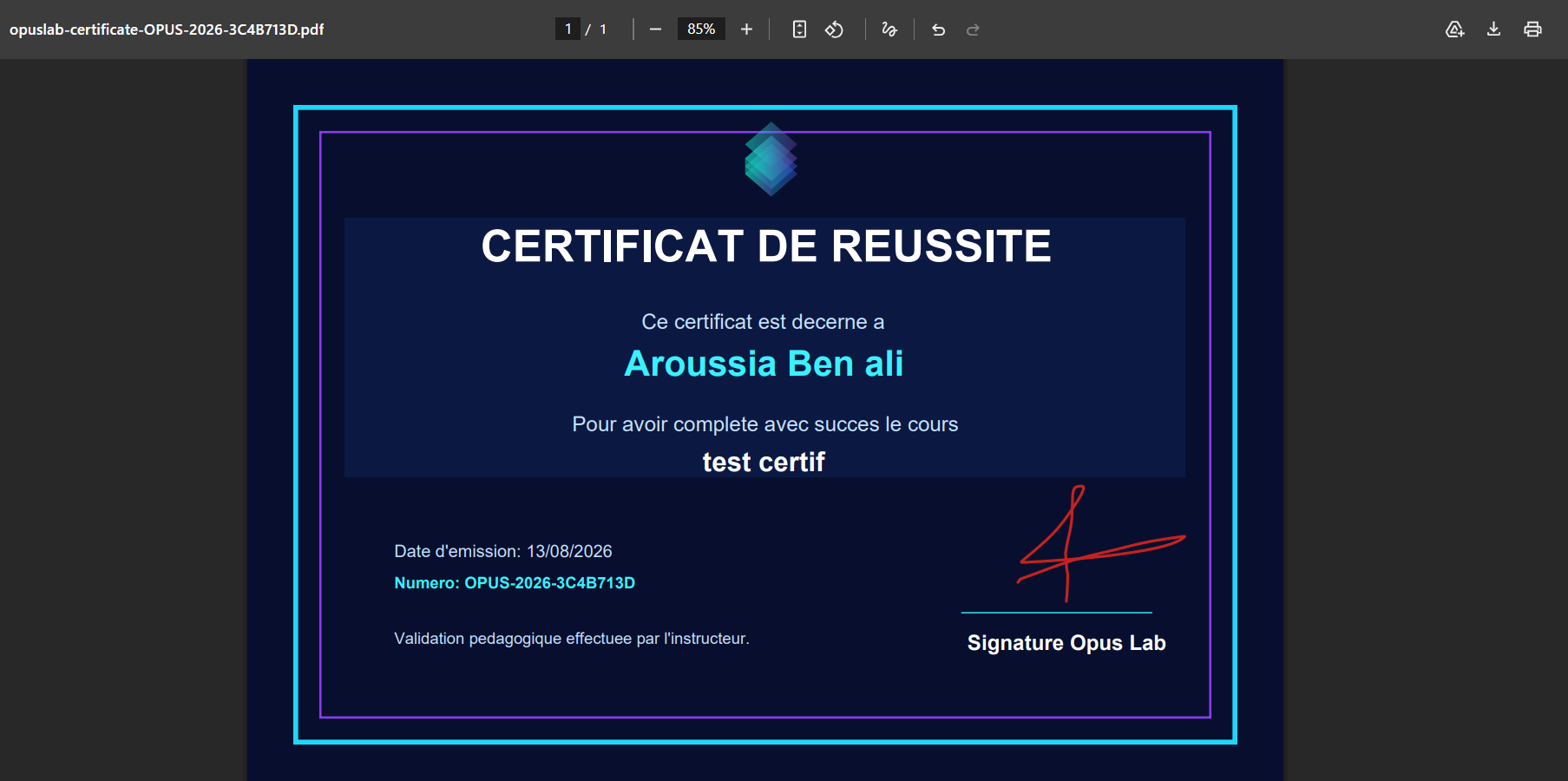The image size is (1568, 781).
Task: Download the certificate PDF
Action: pyautogui.click(x=1493, y=30)
